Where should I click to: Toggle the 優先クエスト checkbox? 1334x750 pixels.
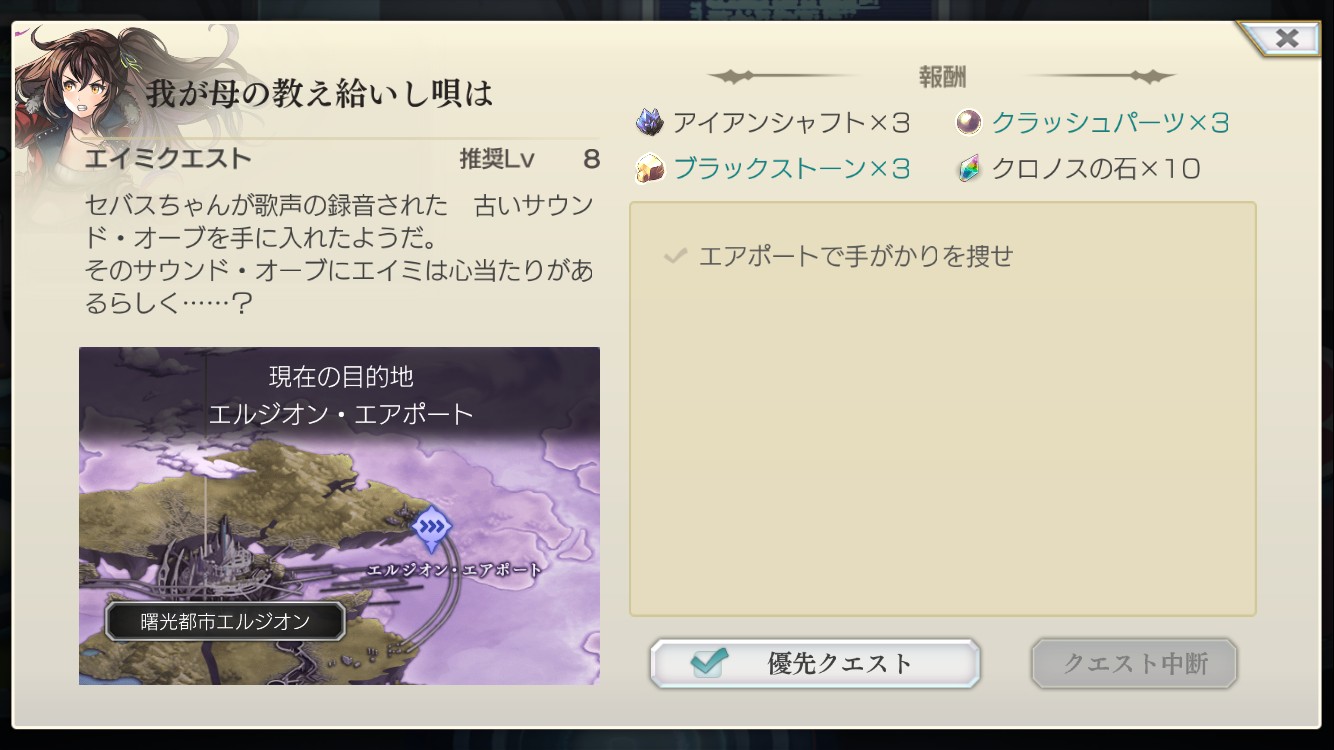pyautogui.click(x=708, y=661)
